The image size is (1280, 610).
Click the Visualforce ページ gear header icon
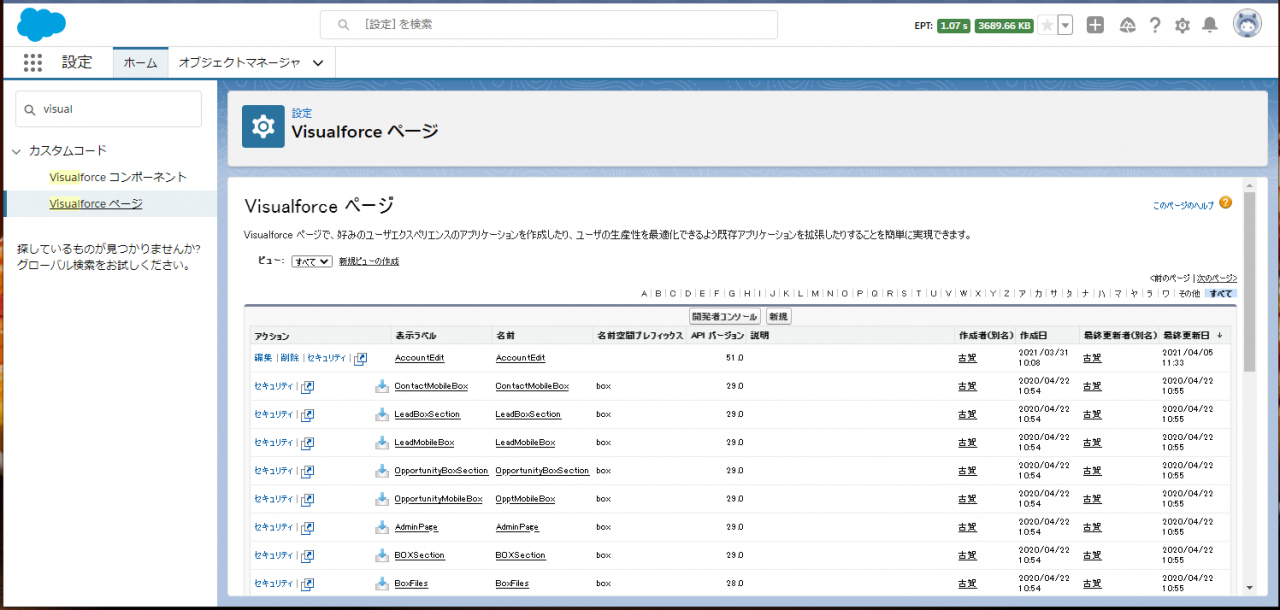pyautogui.click(x=263, y=126)
